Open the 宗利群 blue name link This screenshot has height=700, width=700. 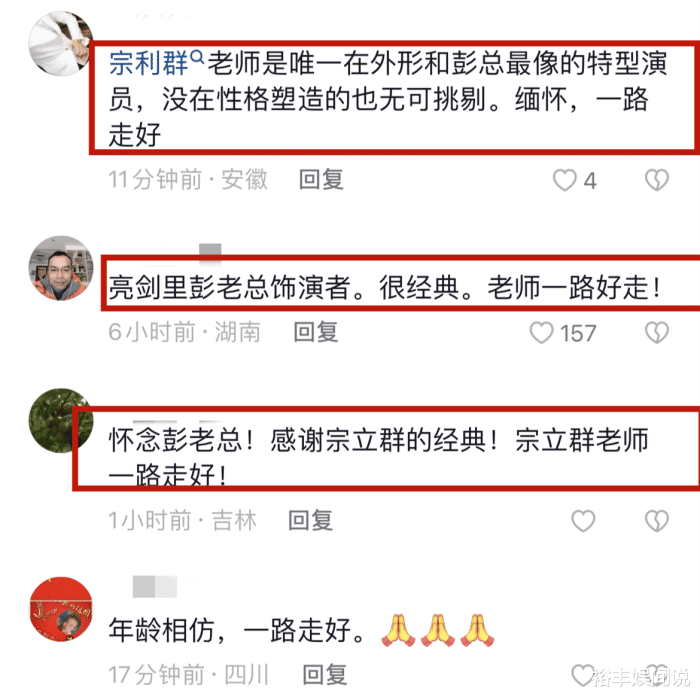[x=149, y=63]
